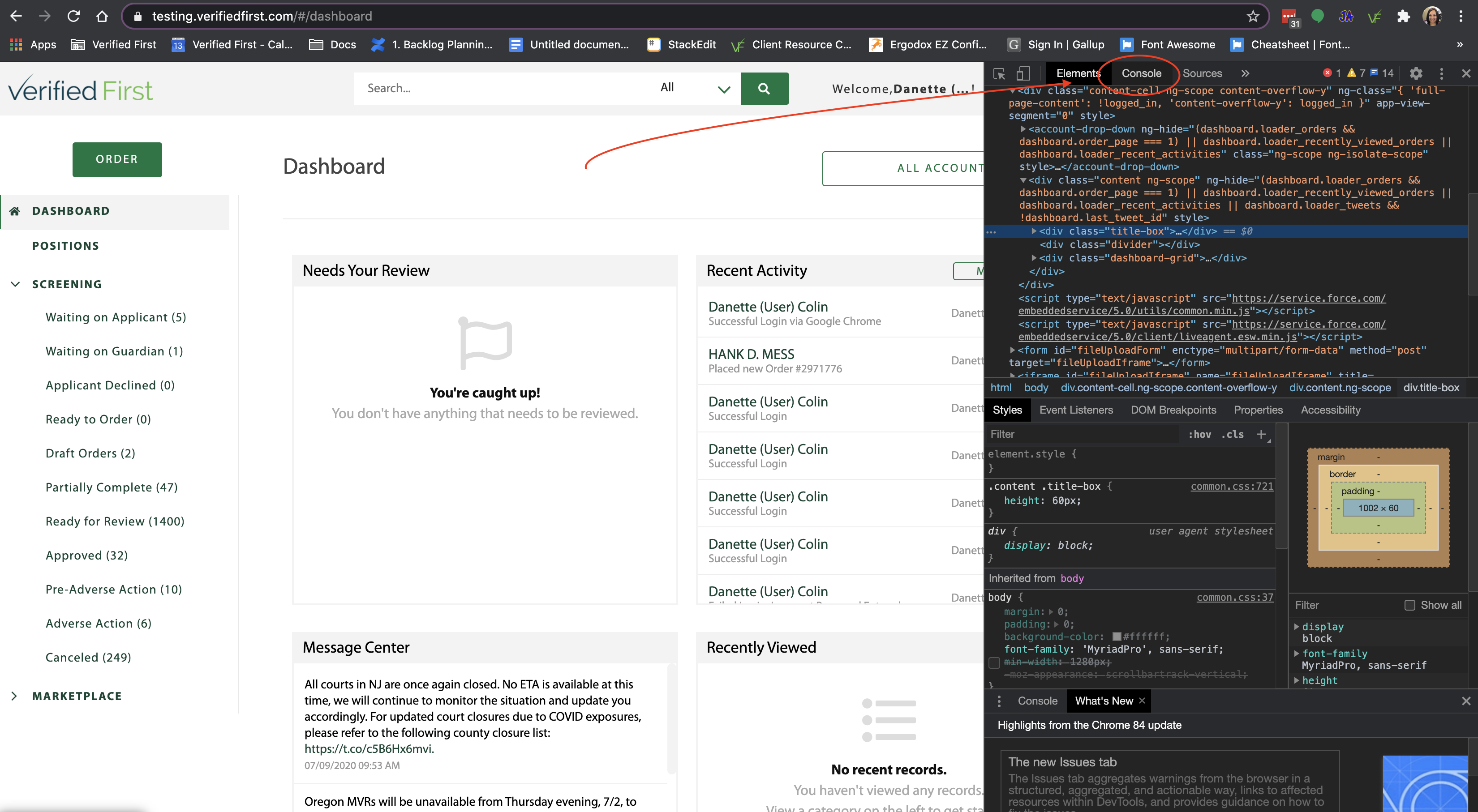Expand the Marketplace sidebar section
The image size is (1478, 812).
pos(14,696)
